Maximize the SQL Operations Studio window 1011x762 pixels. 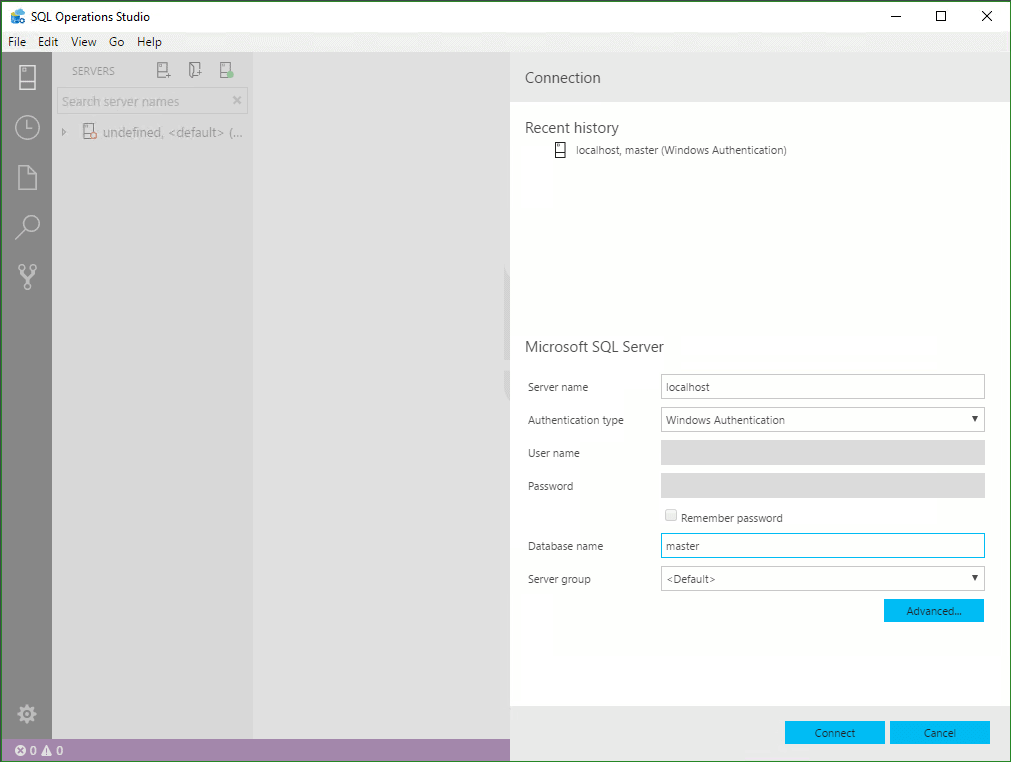click(x=941, y=16)
